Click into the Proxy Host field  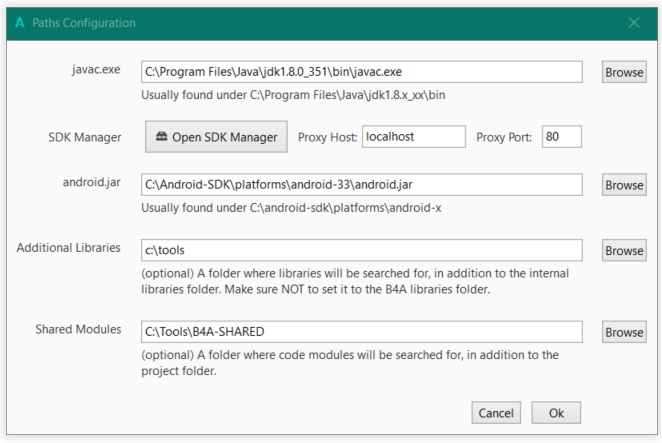click(413, 137)
